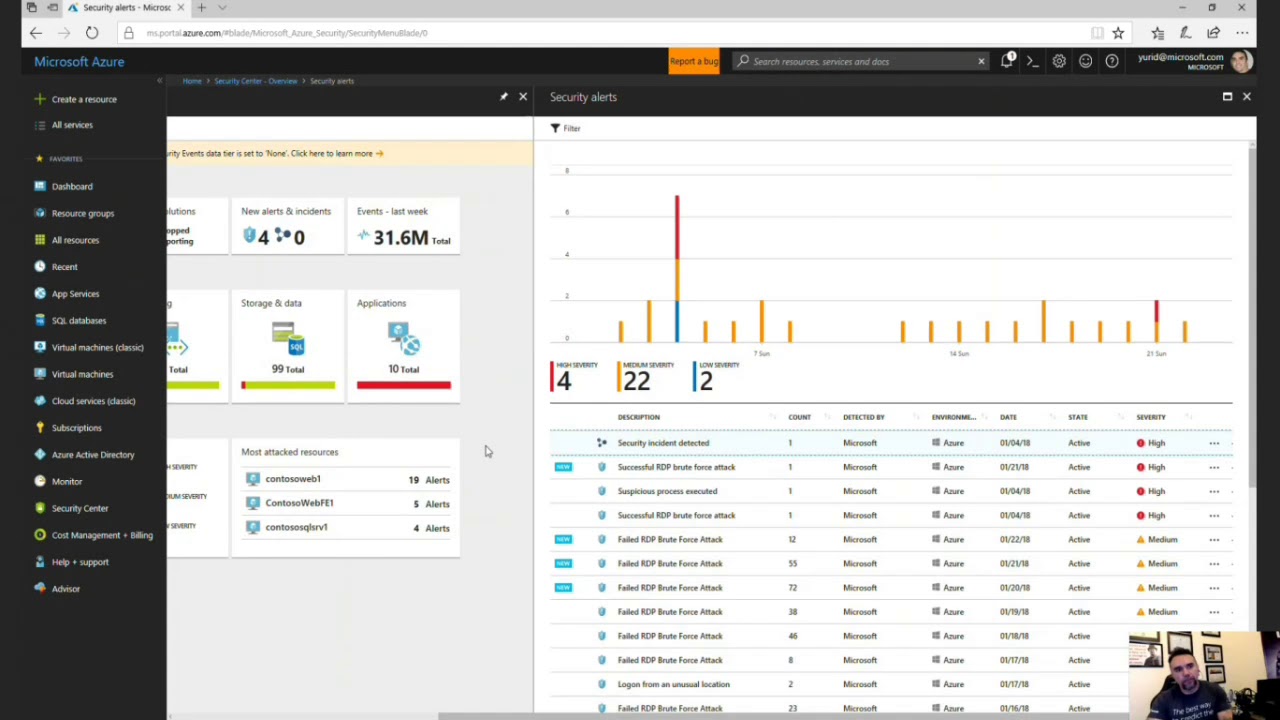
Task: Open Storage & data tile
Action: click(x=287, y=346)
